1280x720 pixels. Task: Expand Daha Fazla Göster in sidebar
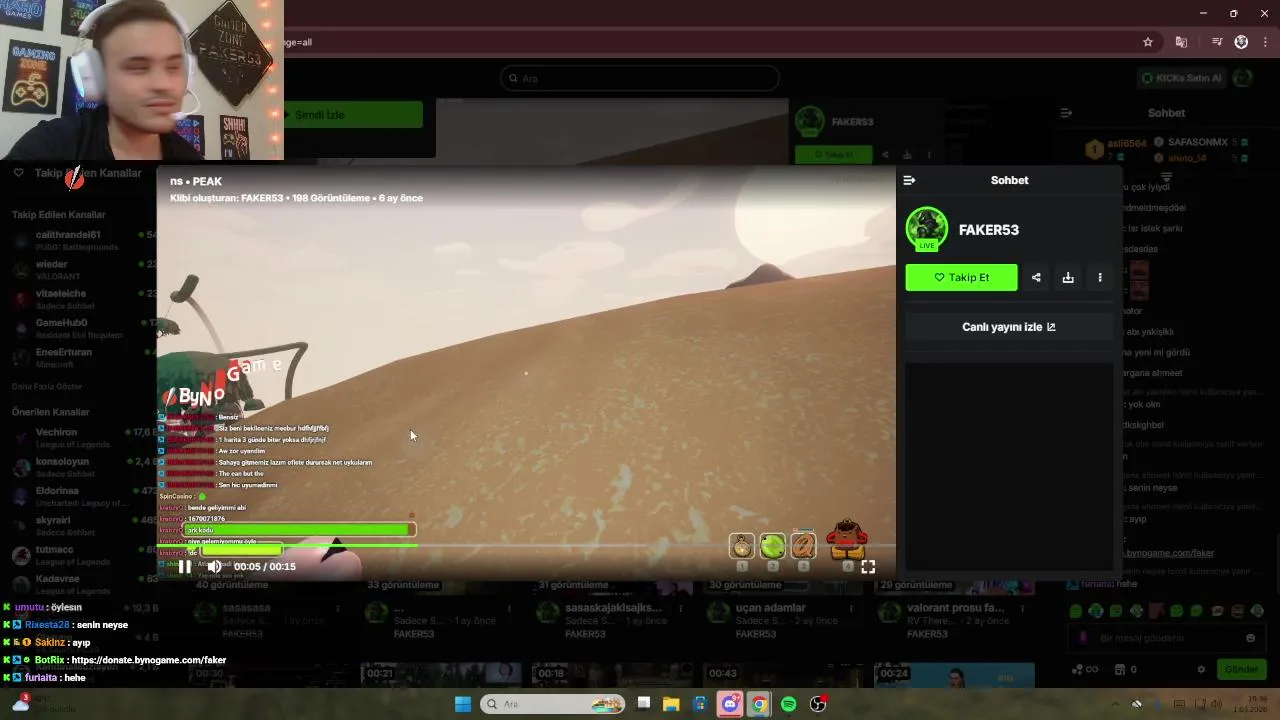pyautogui.click(x=47, y=386)
